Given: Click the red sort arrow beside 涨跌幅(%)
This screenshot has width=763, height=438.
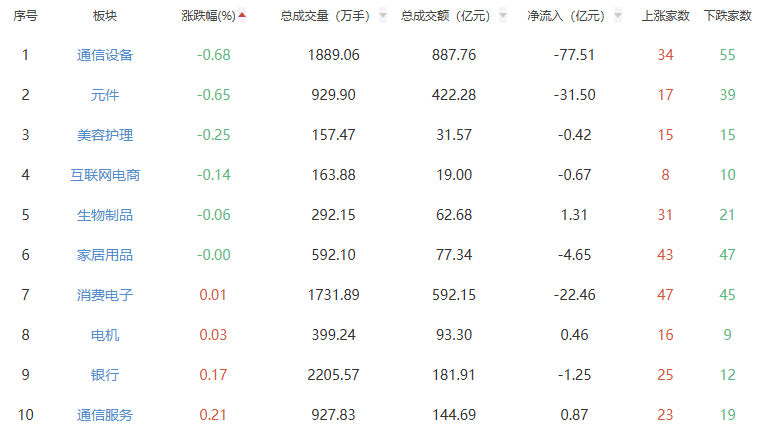Looking at the screenshot, I should tap(242, 15).
